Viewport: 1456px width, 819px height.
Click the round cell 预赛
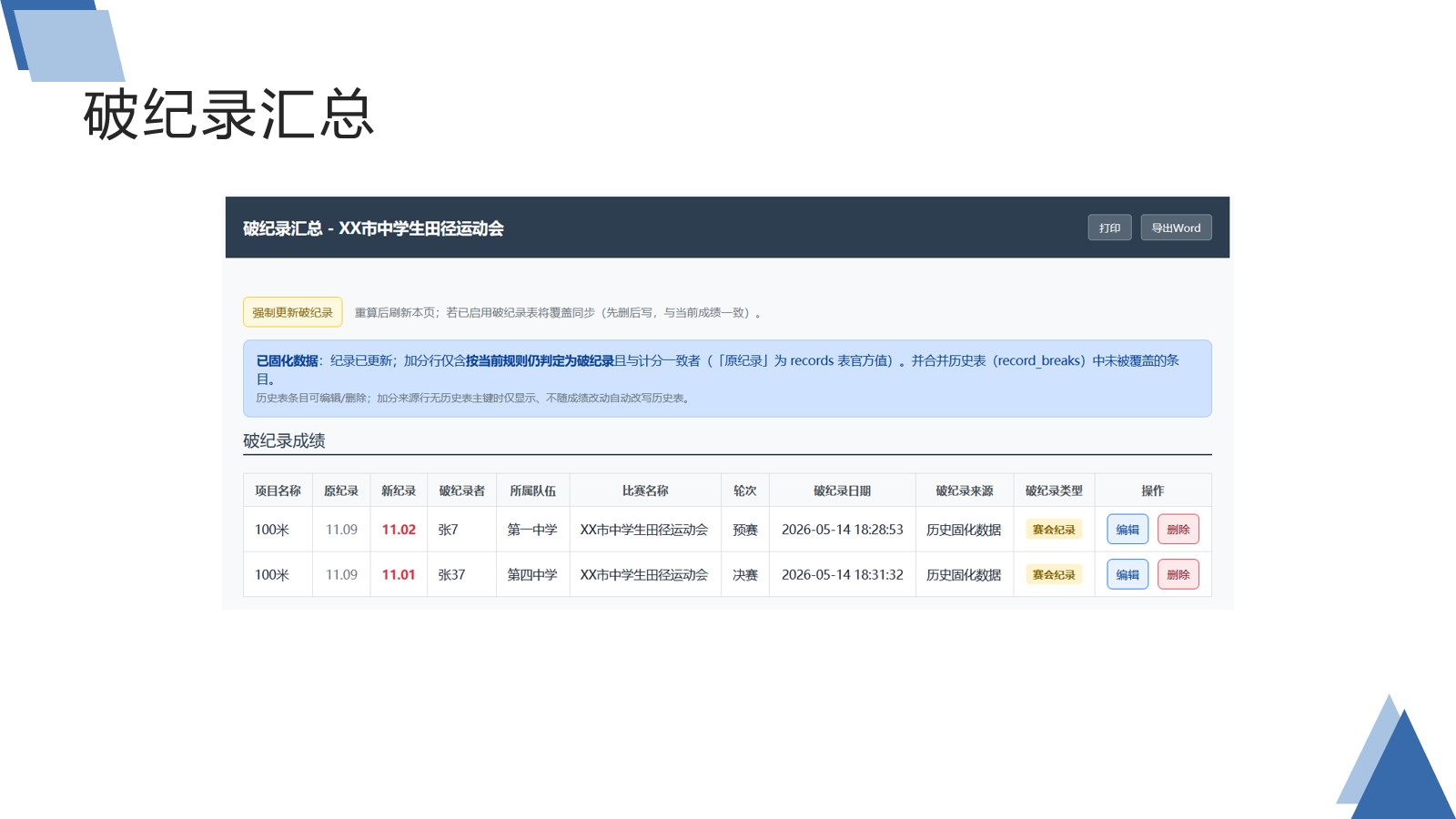[x=745, y=530]
